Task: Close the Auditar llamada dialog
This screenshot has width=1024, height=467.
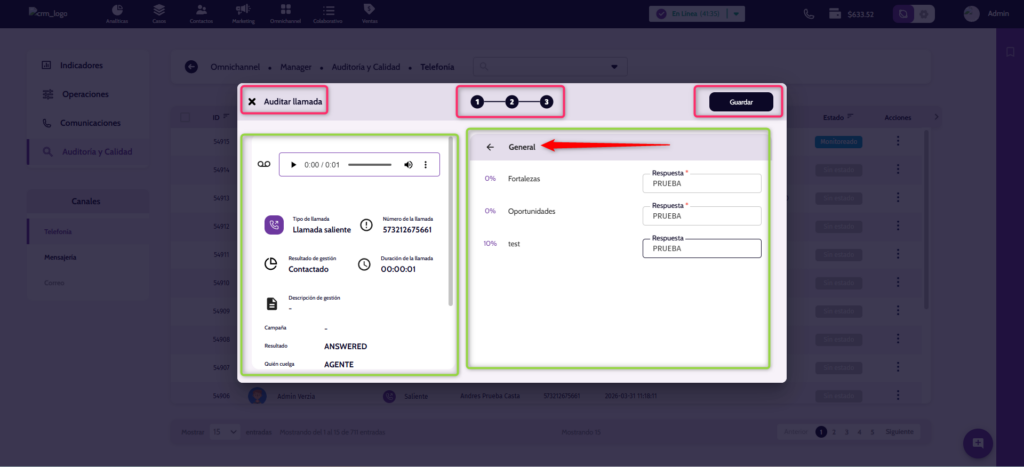Action: 252,102
